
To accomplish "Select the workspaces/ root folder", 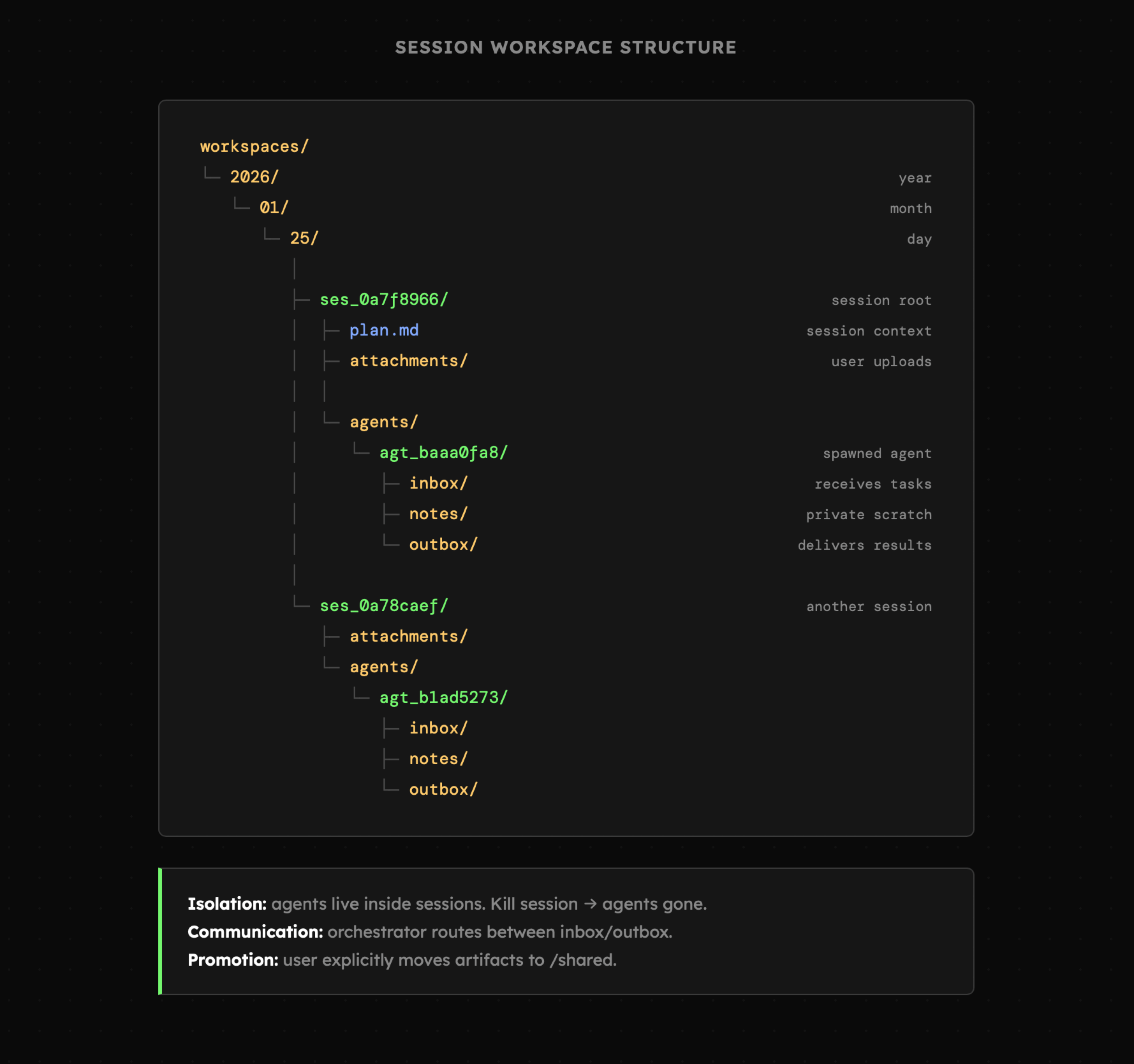I will coord(254,147).
